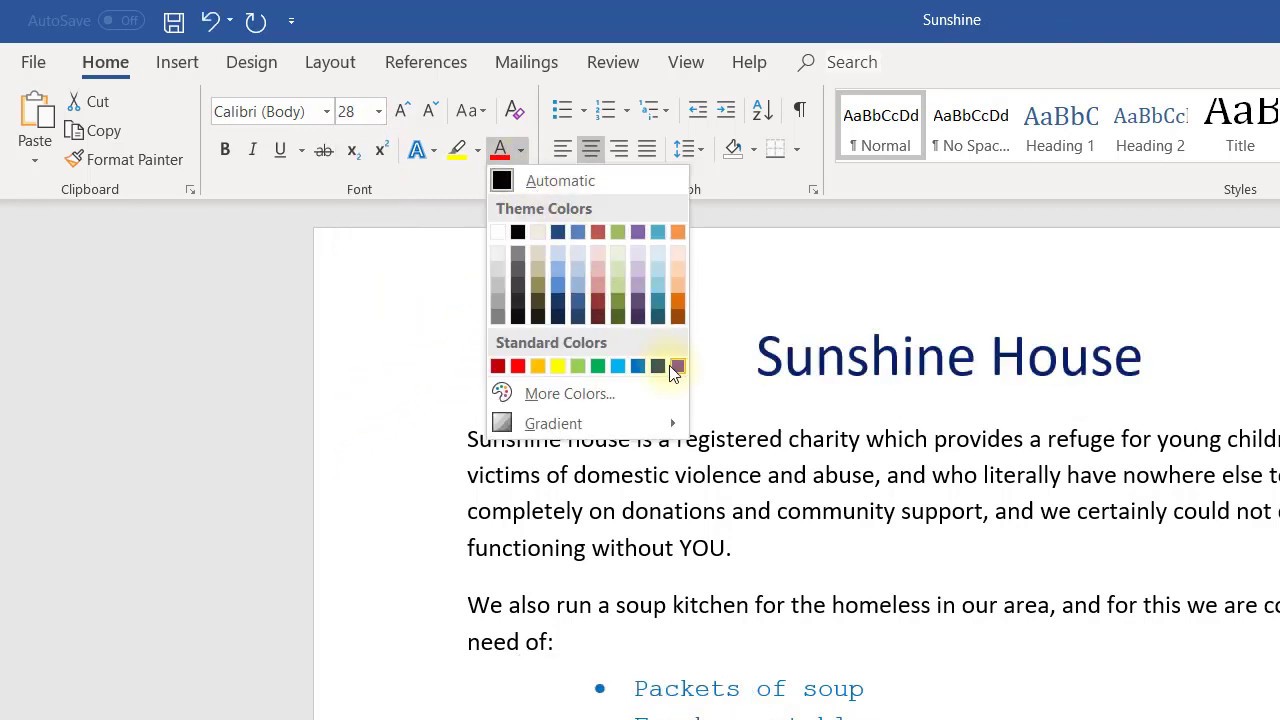This screenshot has width=1280, height=720.
Task: Open the highlight color dropdown arrow
Action: pyautogui.click(x=477, y=151)
